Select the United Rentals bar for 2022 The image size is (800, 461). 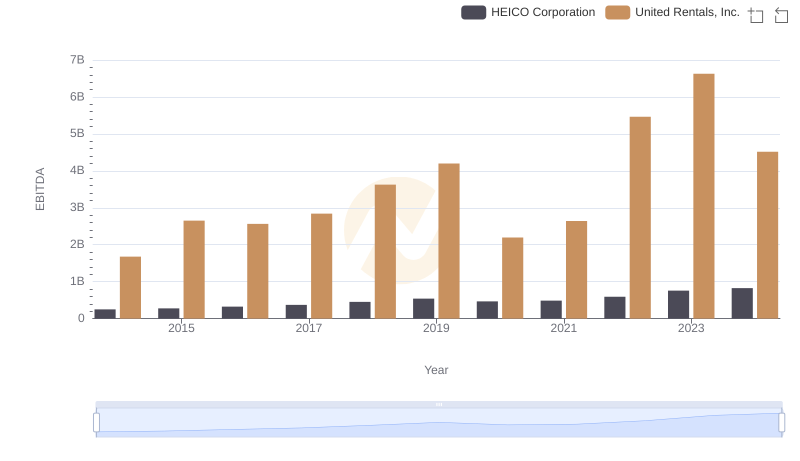pyautogui.click(x=640, y=218)
